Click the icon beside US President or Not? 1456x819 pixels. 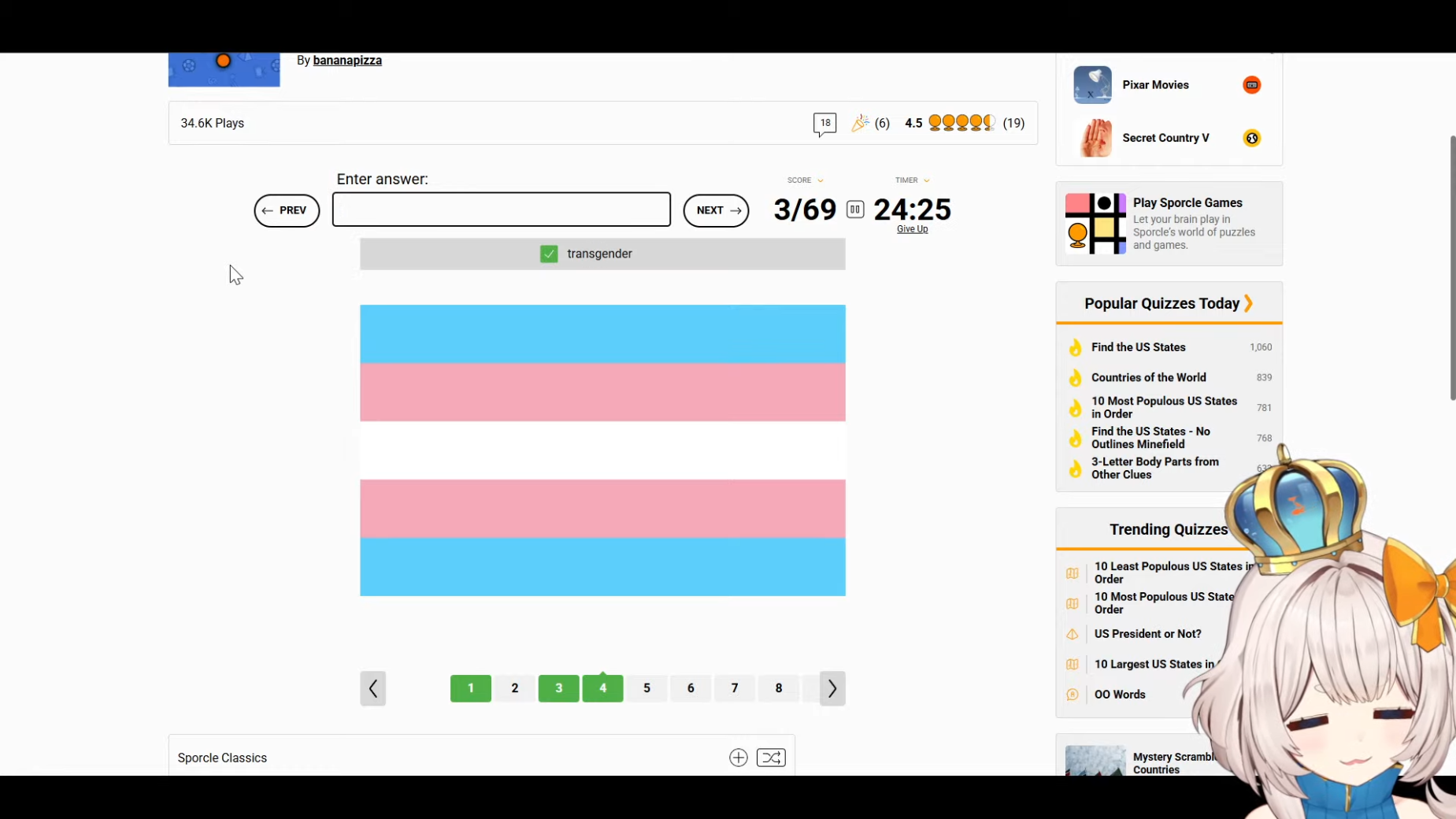click(x=1073, y=634)
